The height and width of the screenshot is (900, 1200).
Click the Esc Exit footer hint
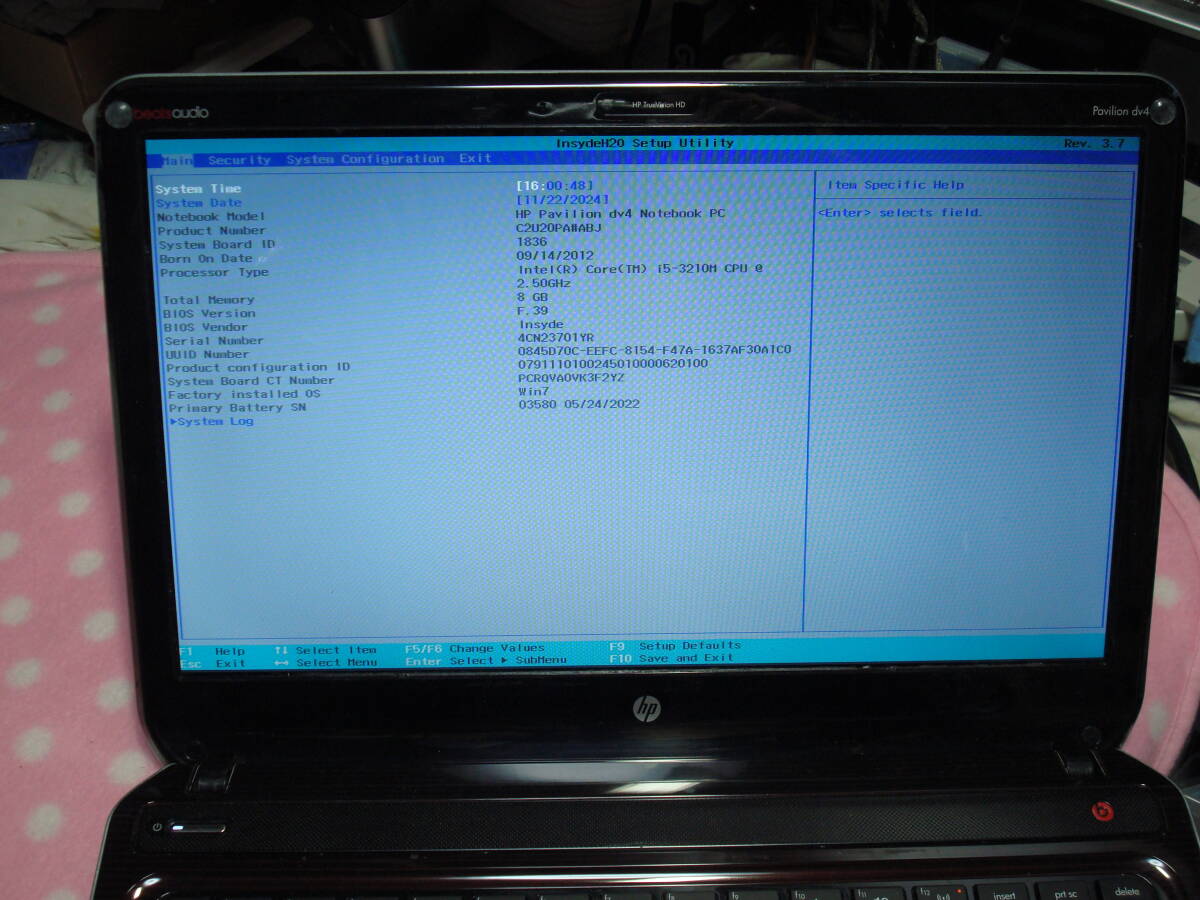coord(212,664)
